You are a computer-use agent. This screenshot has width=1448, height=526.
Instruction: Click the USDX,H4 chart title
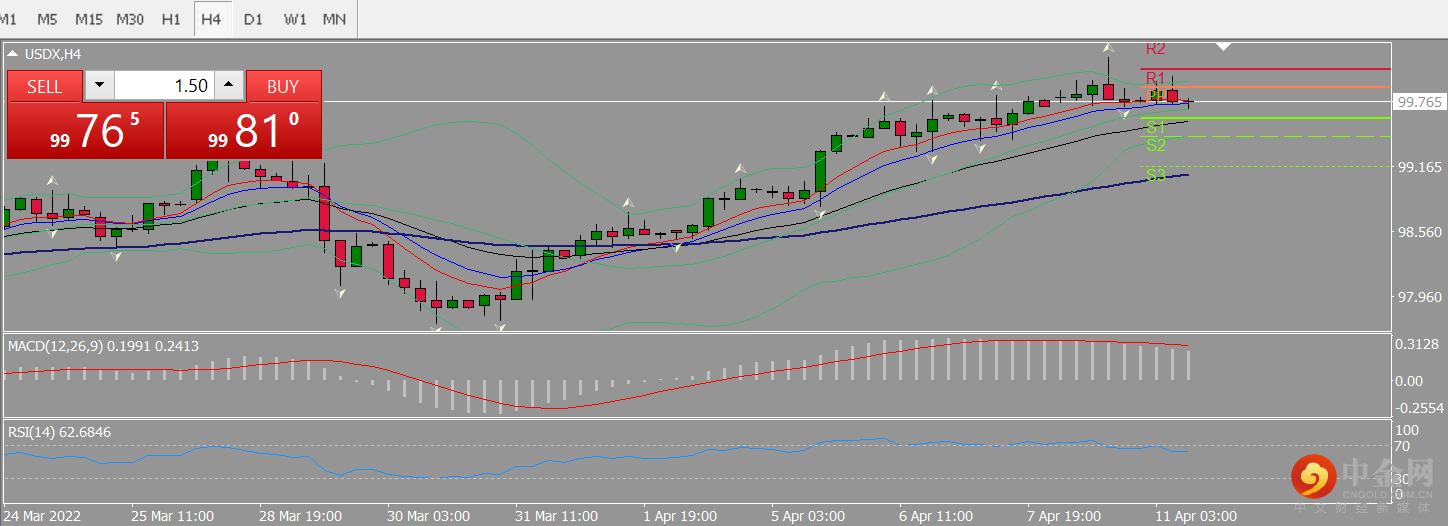[51, 54]
